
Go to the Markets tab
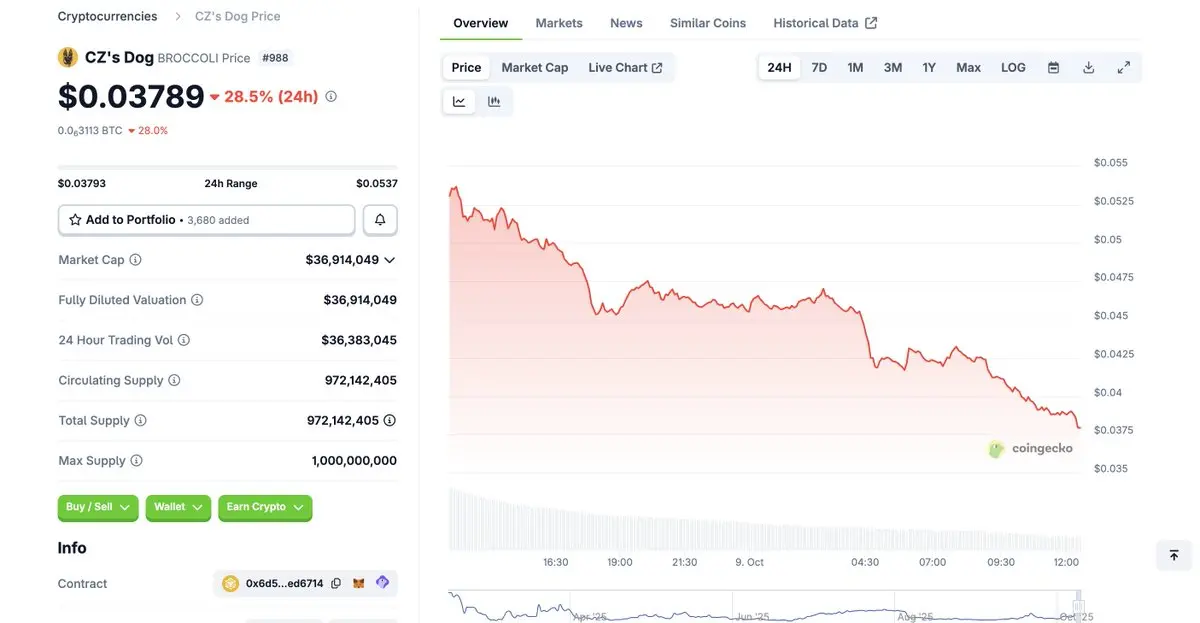(559, 23)
